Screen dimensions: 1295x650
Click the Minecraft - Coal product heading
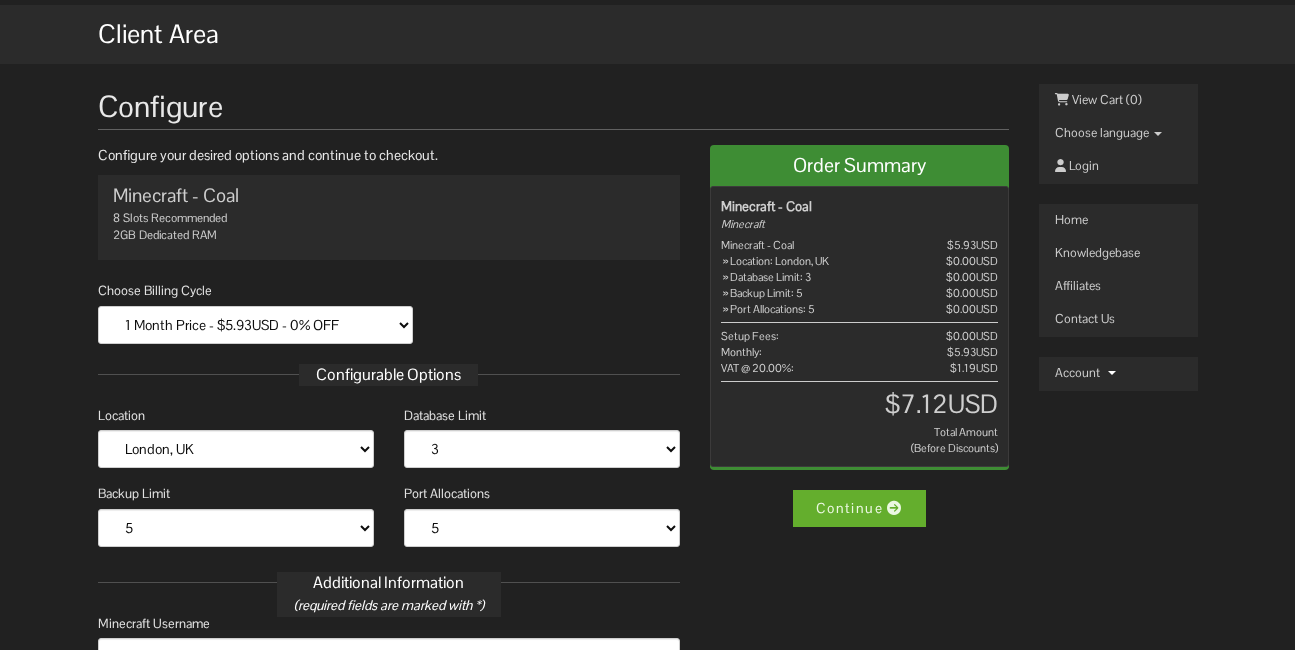coord(176,196)
